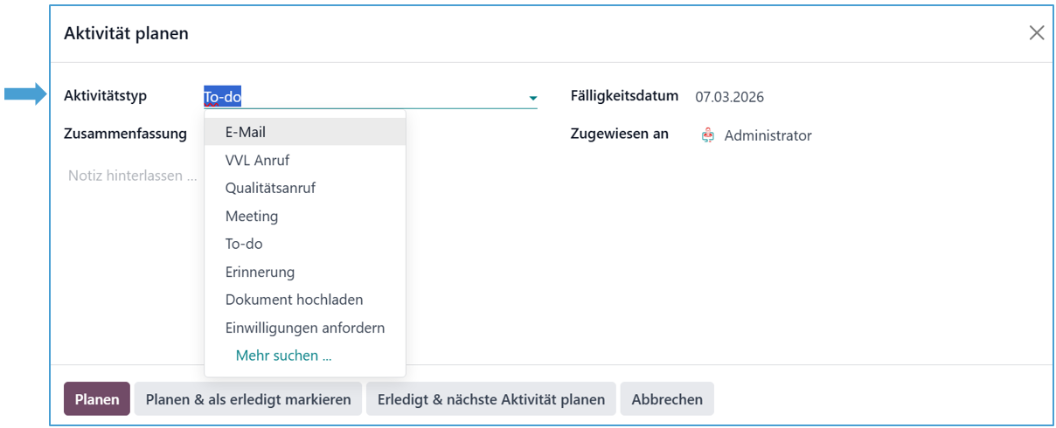
Task: Choose VVL Anruf from the list
Action: [258, 160]
